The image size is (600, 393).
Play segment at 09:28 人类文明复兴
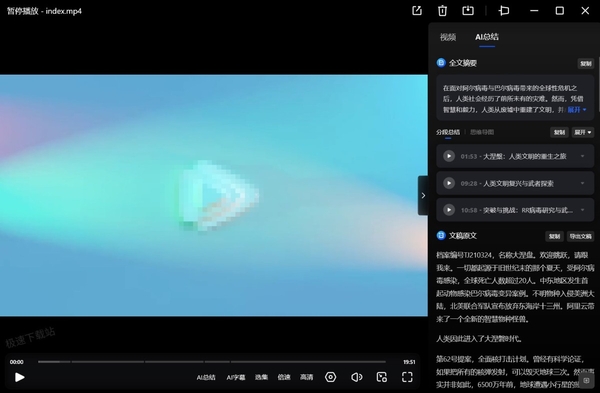(449, 183)
